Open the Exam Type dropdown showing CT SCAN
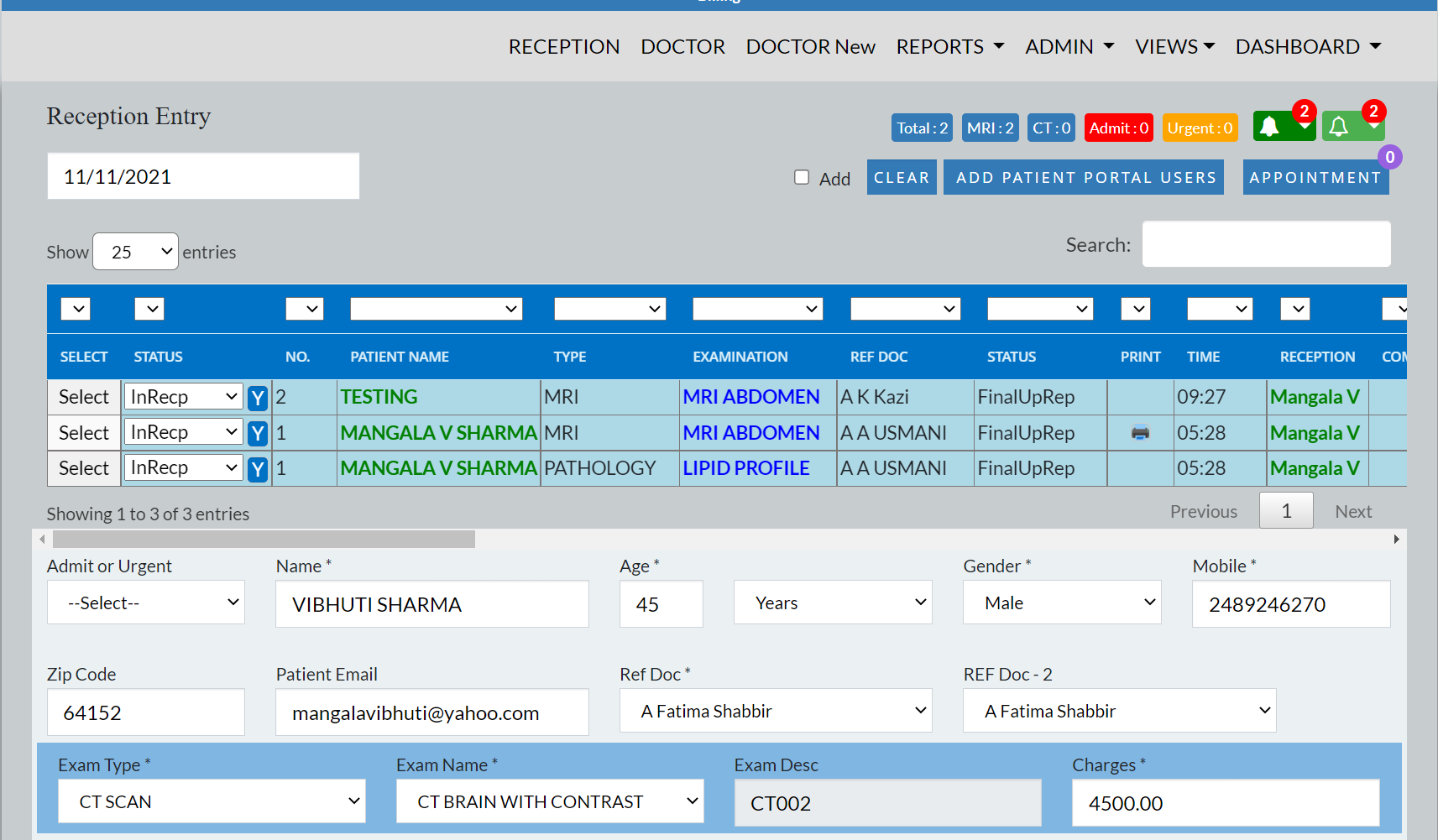 212,801
